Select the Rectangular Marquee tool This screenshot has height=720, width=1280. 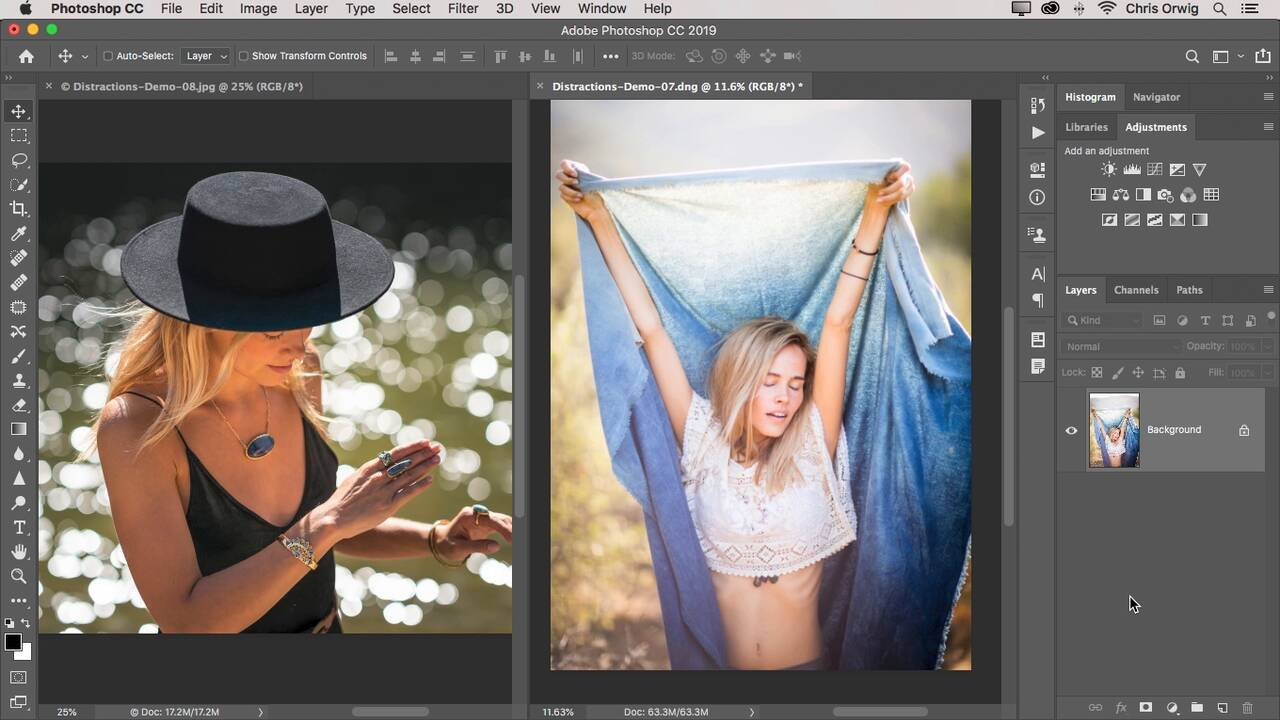point(19,136)
